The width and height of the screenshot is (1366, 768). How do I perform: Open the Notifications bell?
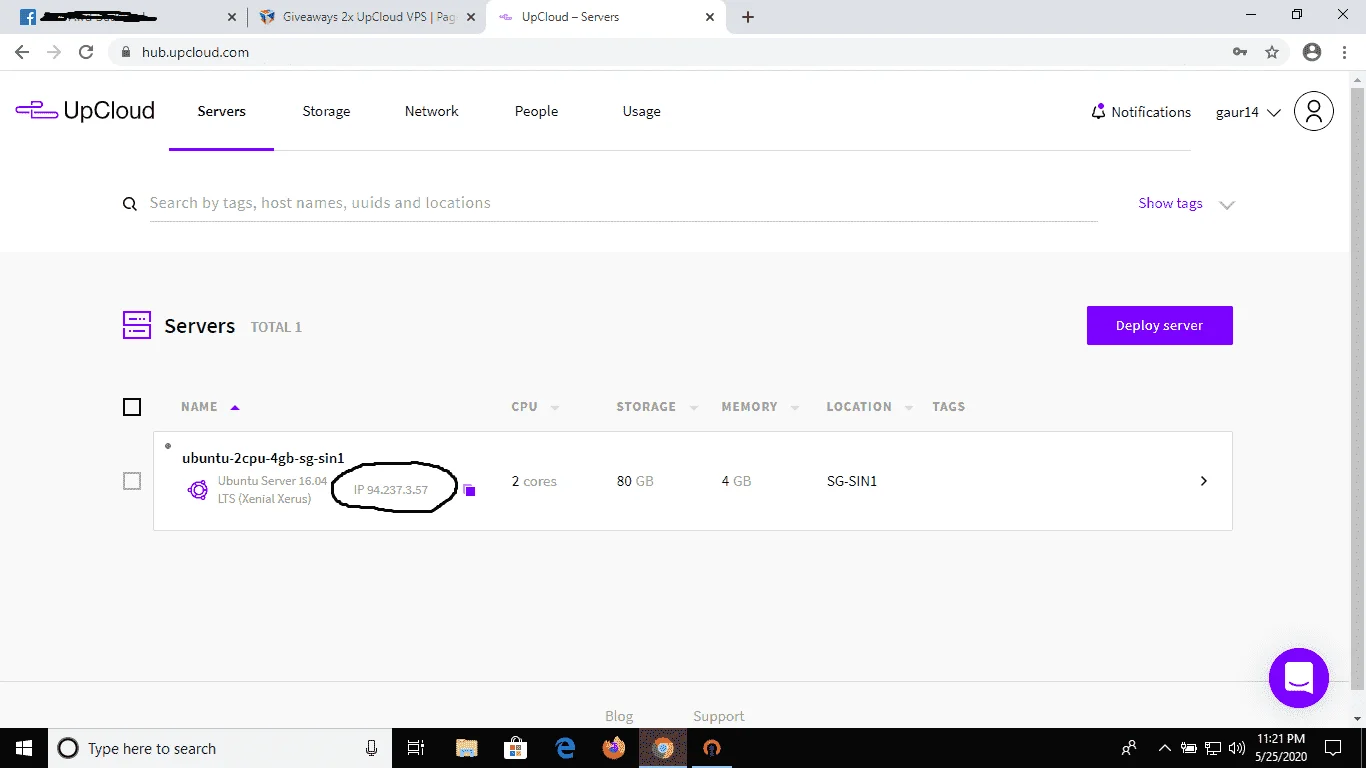[x=1098, y=111]
